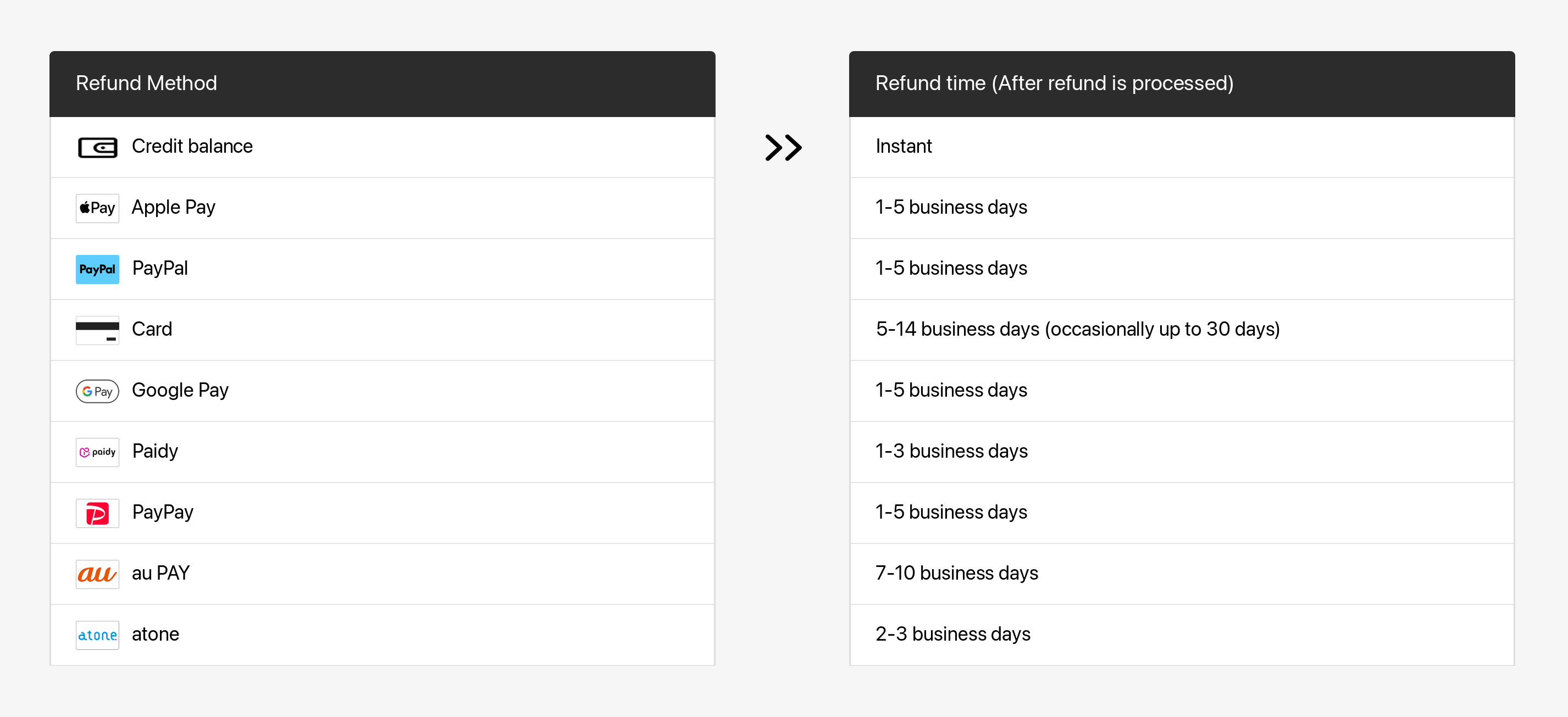
Task: Click the Instant refund time entry
Action: click(x=904, y=147)
